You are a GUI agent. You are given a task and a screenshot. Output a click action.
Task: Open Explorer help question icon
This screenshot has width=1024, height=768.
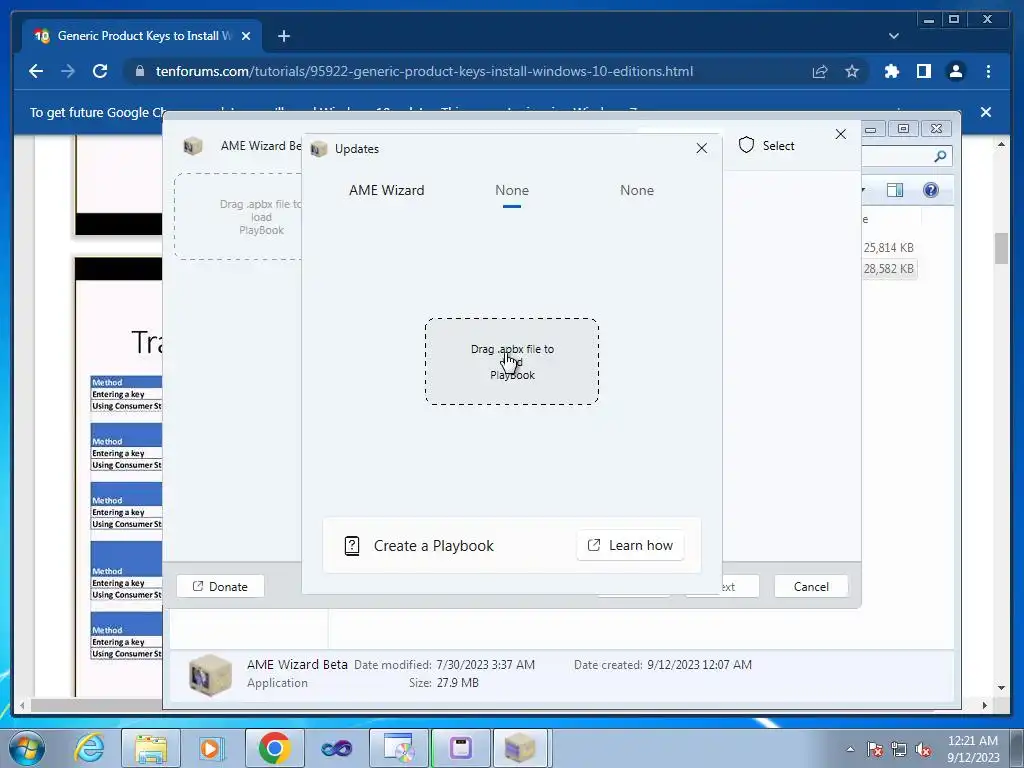(x=931, y=190)
